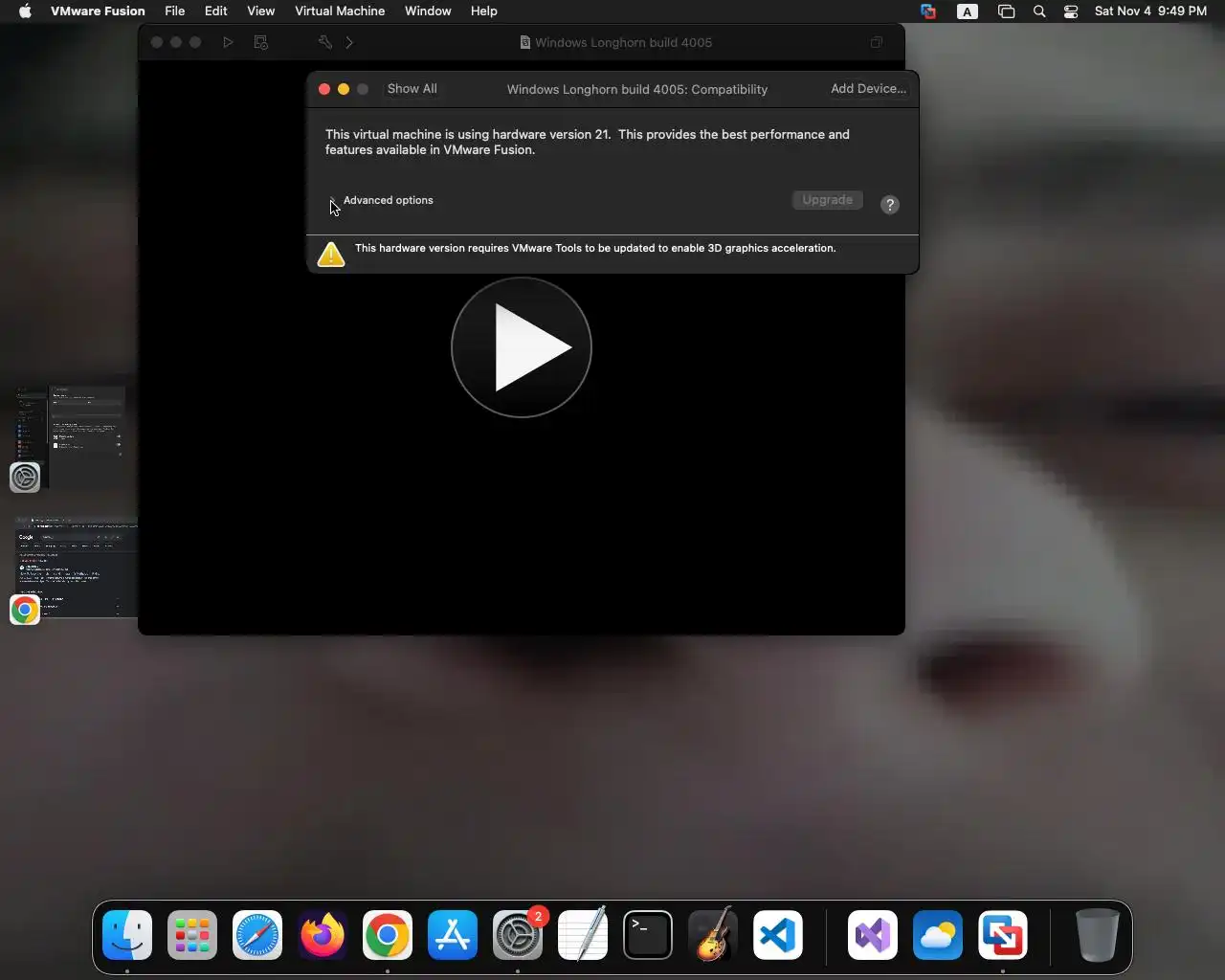Click the date and time clock

tap(1151, 11)
